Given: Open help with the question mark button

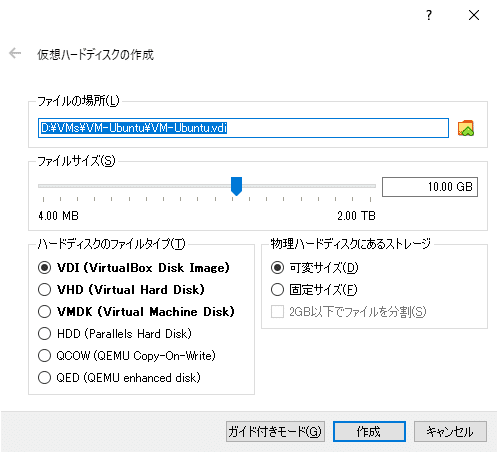Looking at the screenshot, I should (429, 15).
